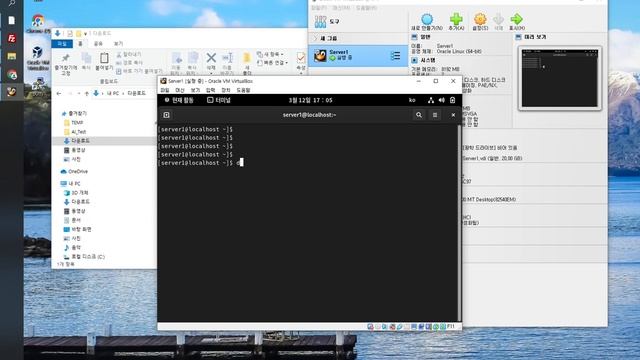Click the VM preview thumbnail in '미리 보기'
640x360 pixels.
pyautogui.click(x=560, y=78)
